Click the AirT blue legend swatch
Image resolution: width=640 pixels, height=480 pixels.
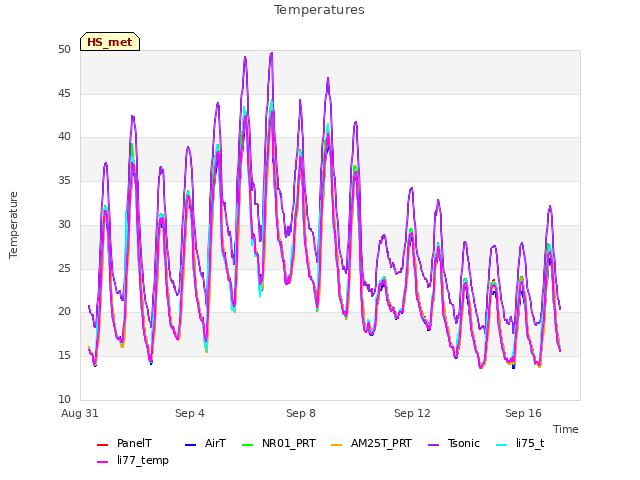point(191,445)
